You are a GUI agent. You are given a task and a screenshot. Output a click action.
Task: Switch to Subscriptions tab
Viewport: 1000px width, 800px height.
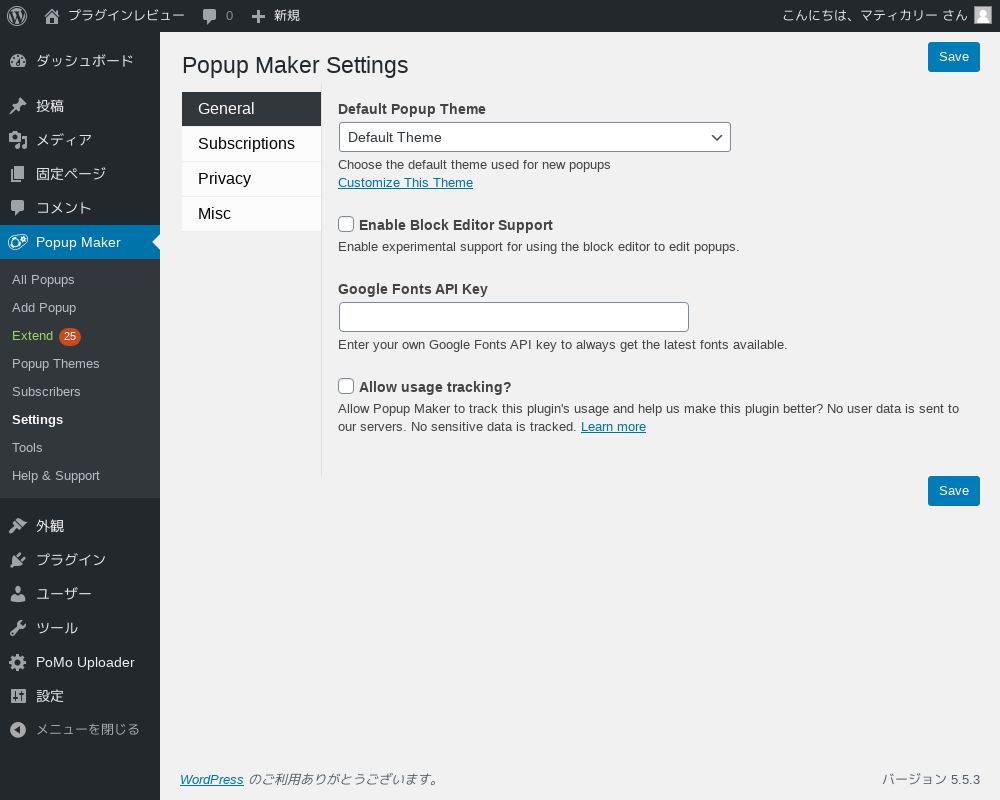(251, 144)
